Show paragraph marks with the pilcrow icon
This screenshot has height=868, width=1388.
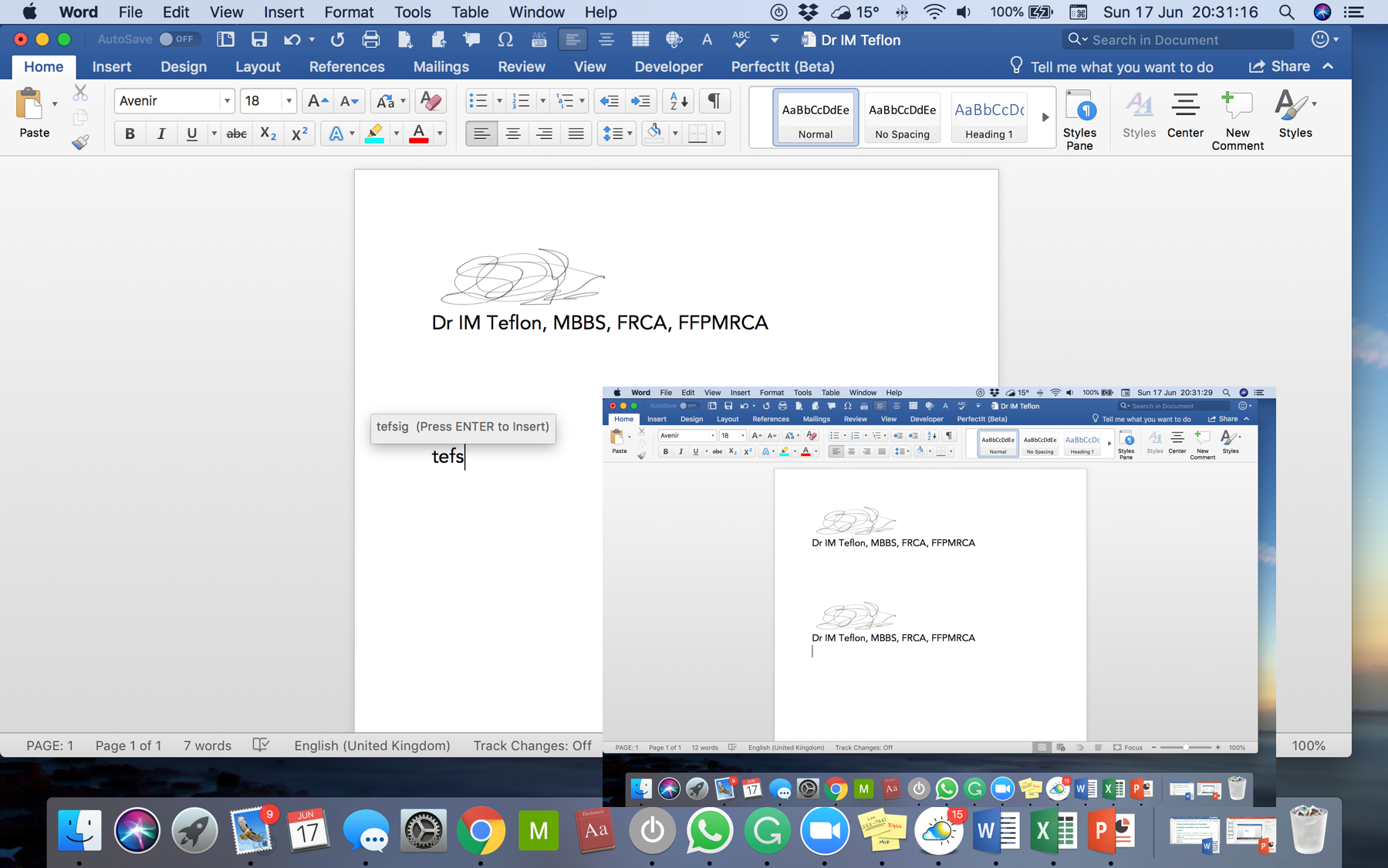714,101
